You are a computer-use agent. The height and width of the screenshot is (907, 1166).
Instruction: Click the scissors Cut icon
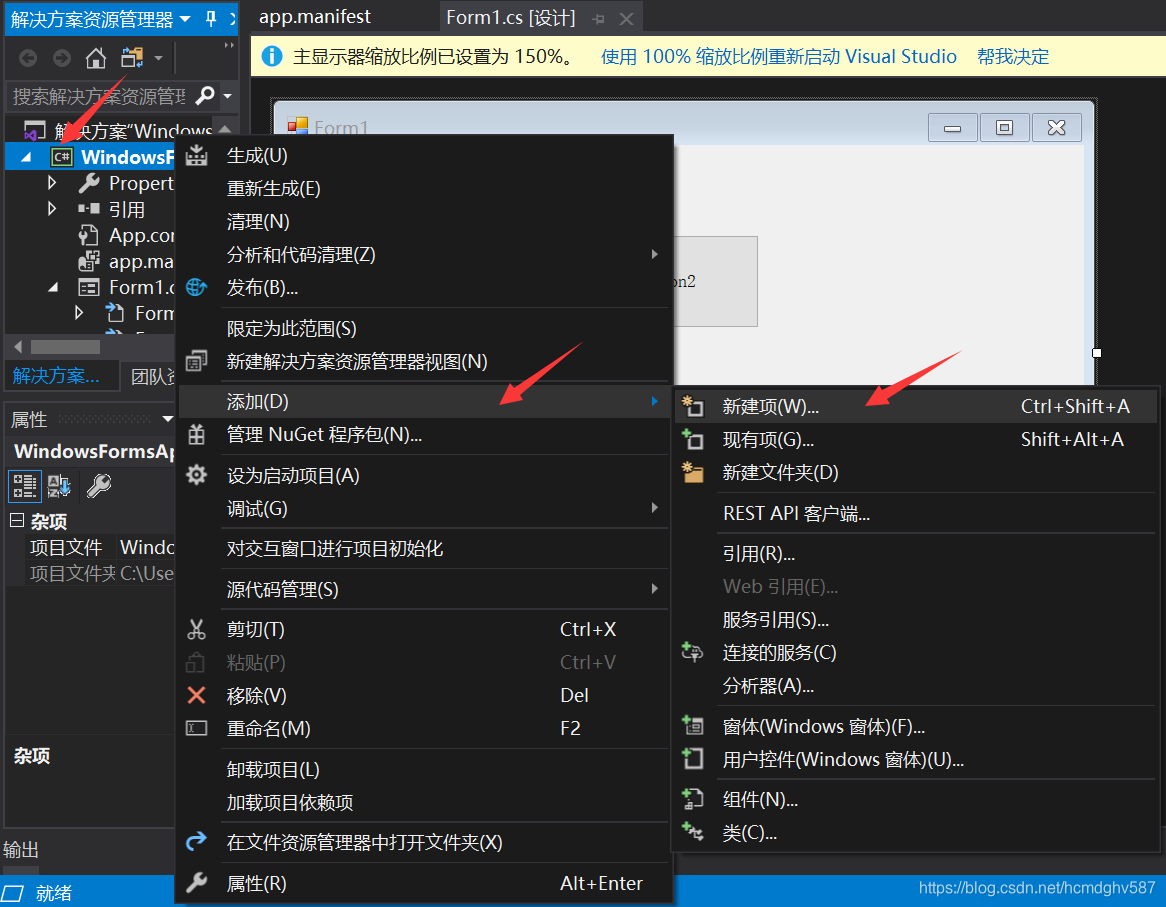[x=196, y=629]
